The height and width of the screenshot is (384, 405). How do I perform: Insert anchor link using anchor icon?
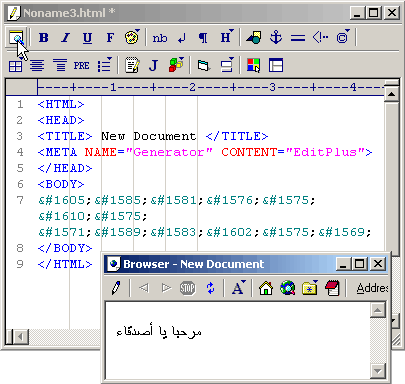276,37
